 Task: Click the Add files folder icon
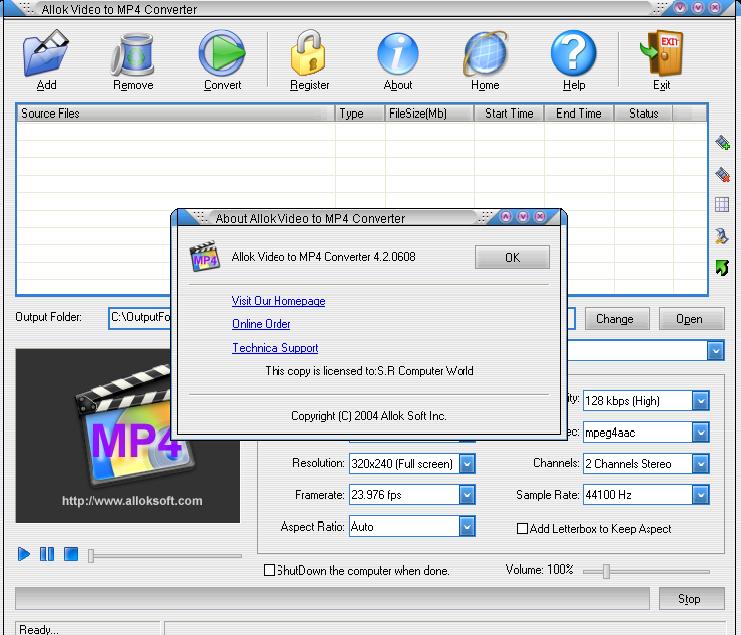point(46,53)
